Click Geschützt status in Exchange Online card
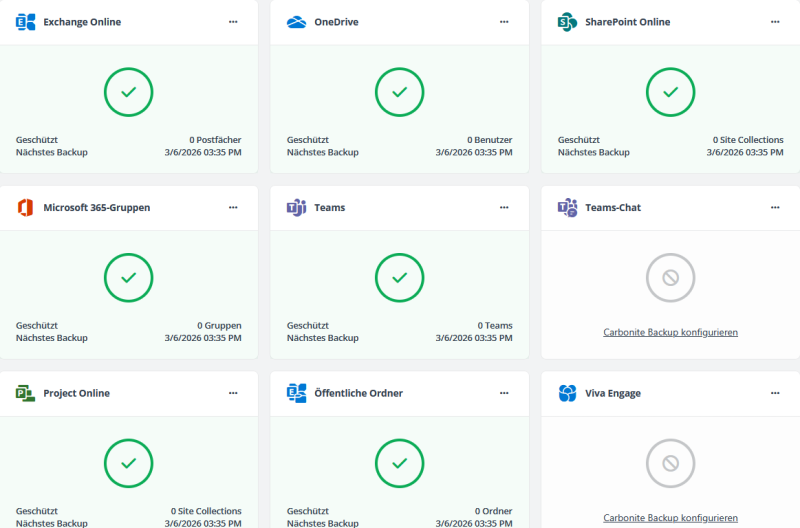 [37, 140]
